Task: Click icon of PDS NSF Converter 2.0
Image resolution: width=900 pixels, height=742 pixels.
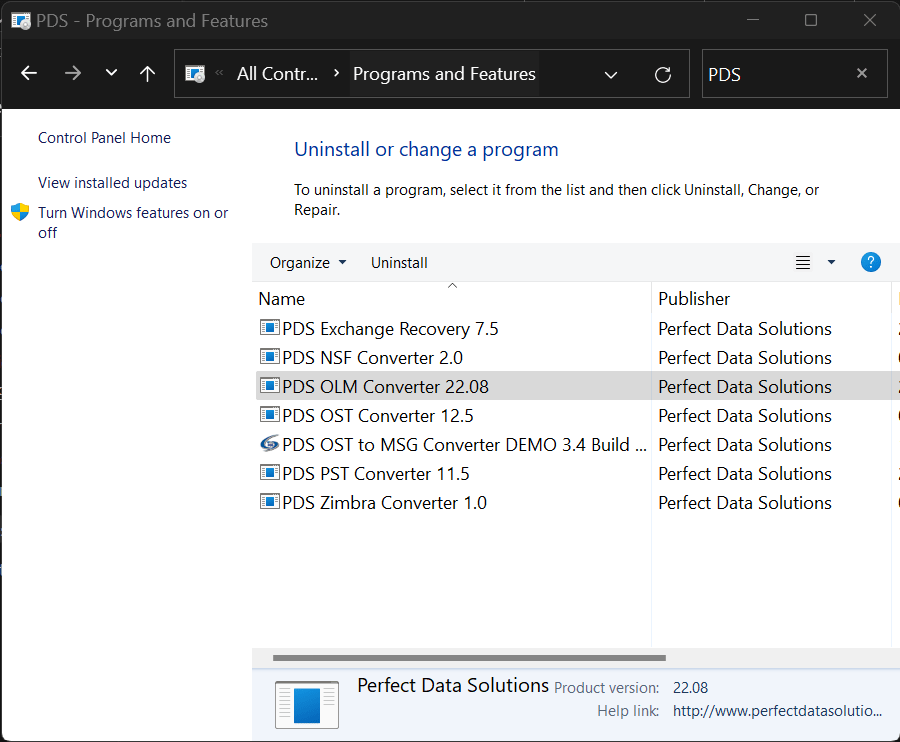Action: point(269,356)
